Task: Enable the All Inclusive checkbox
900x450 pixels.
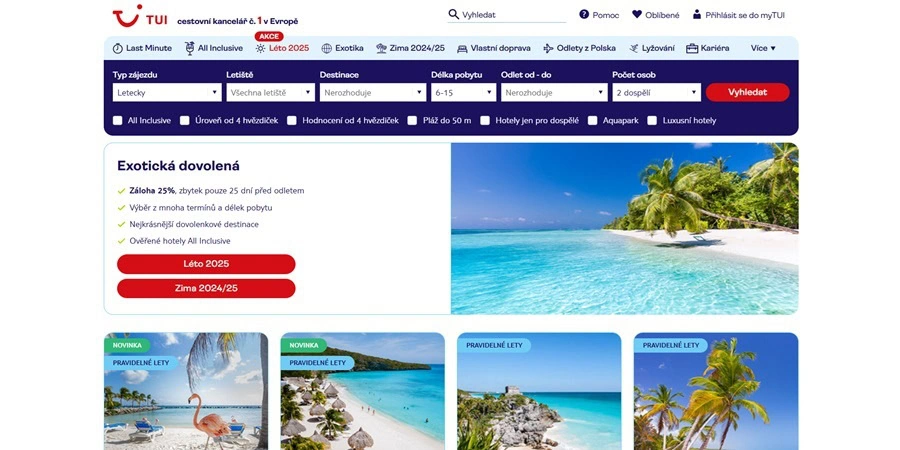Action: point(118,121)
